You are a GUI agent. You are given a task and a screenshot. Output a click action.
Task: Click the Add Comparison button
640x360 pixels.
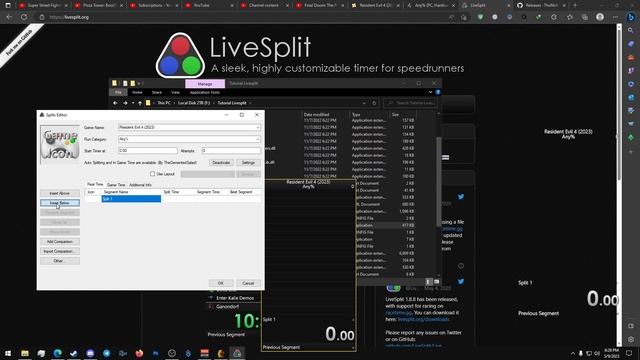(x=60, y=242)
